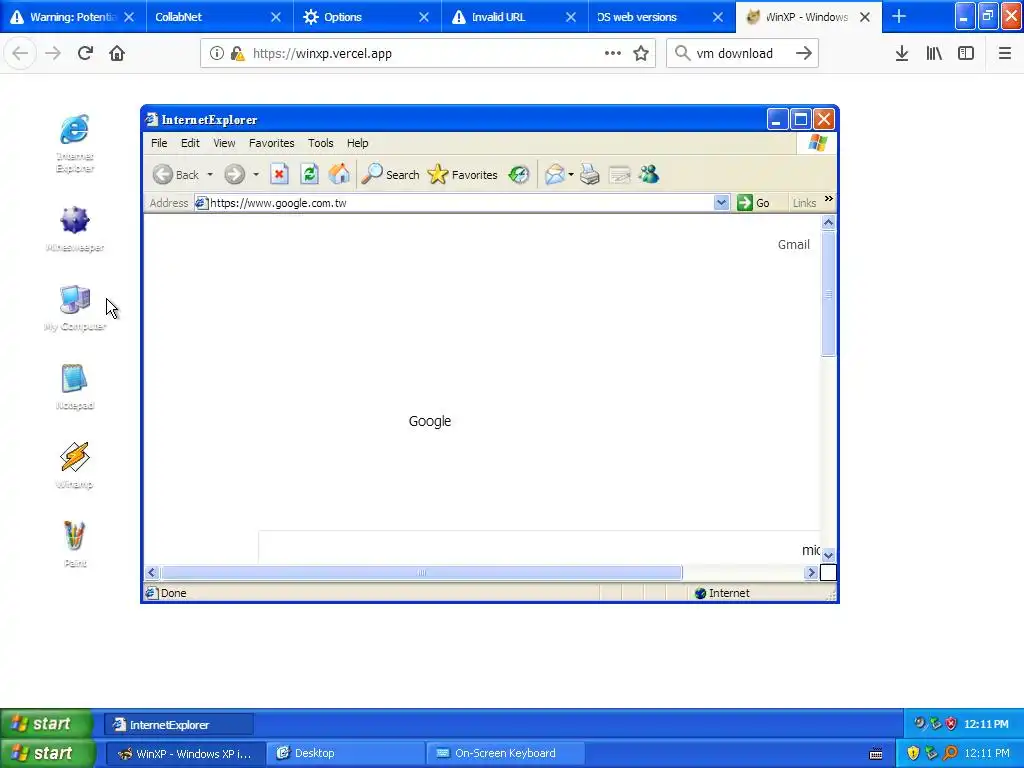The height and width of the screenshot is (768, 1024).
Task: Open the Favorites star toolbar button
Action: pyautogui.click(x=462, y=174)
